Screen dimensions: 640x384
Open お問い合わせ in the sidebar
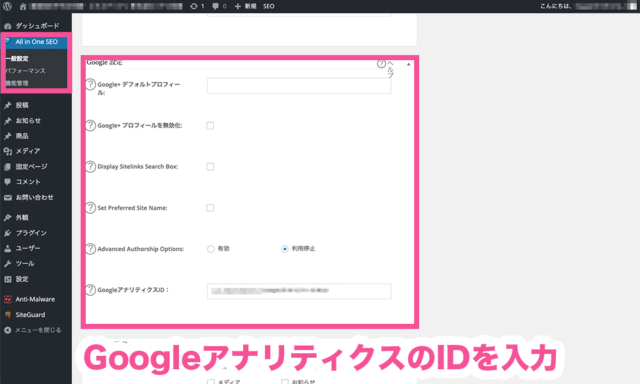pos(35,197)
